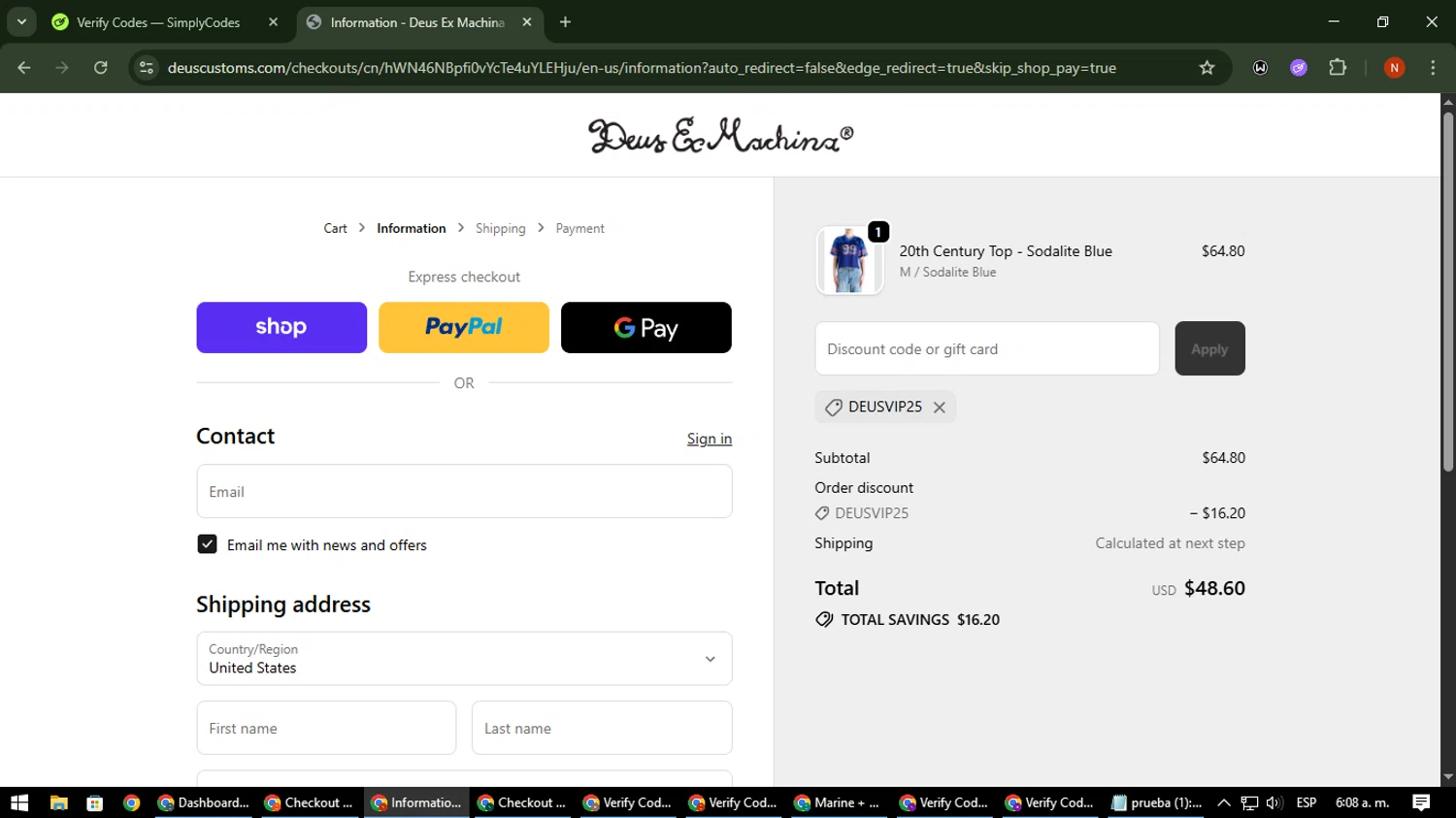Click the page vertical scrollbar
The height and width of the screenshot is (818, 1456).
[x=1448, y=292]
